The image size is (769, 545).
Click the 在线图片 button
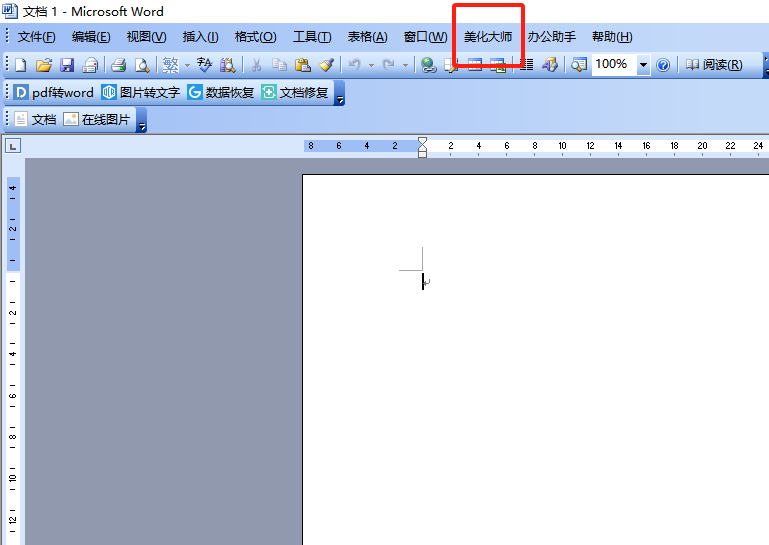[x=97, y=119]
